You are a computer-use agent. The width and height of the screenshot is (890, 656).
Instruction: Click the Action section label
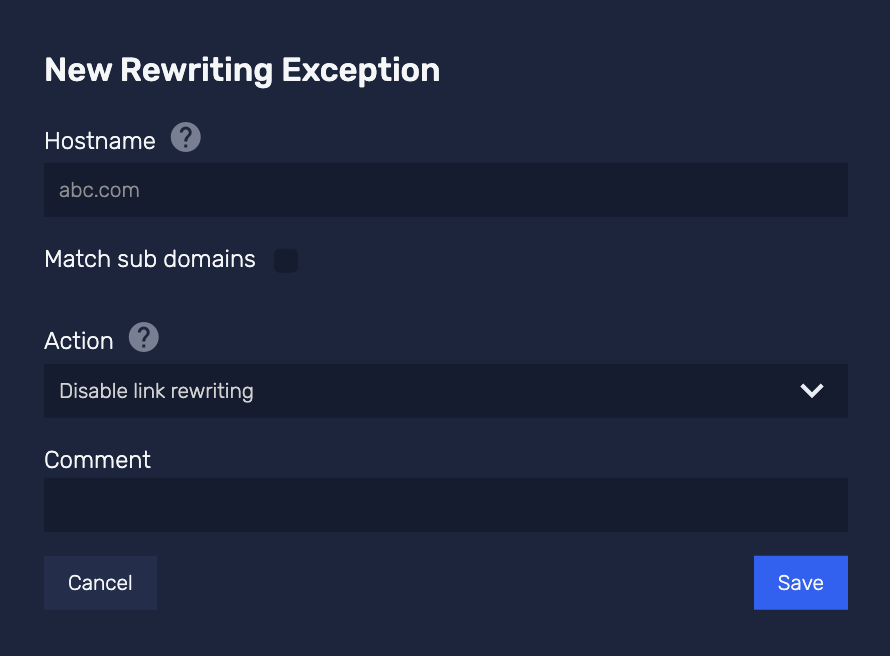(x=79, y=340)
